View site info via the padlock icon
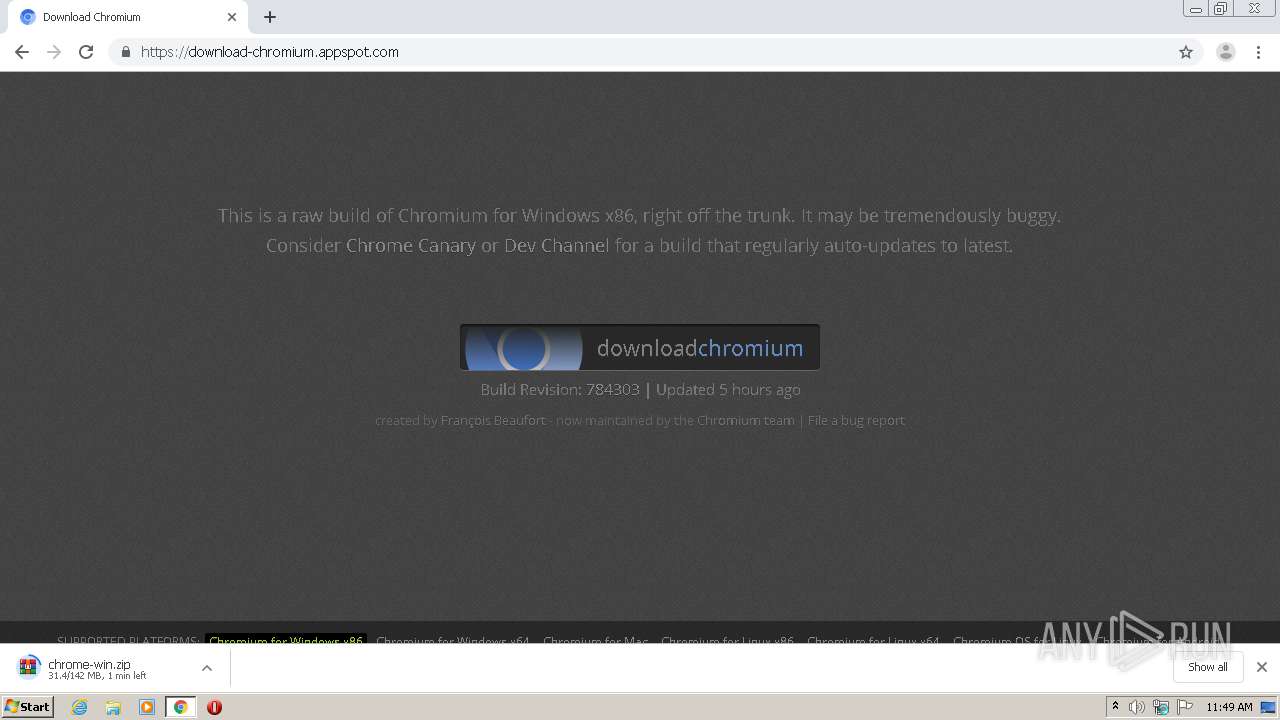The height and width of the screenshot is (720, 1280). [x=125, y=52]
